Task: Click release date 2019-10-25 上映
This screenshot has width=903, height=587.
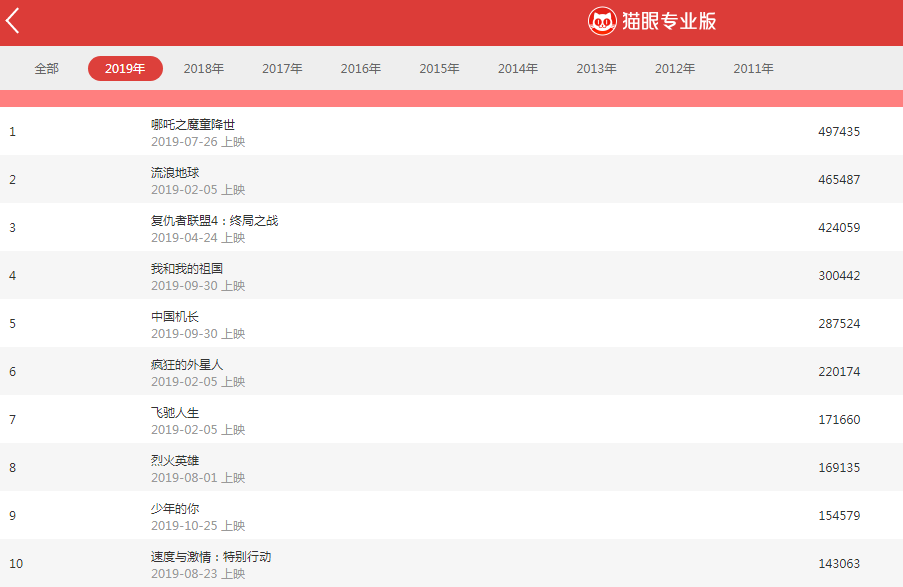Action: coord(198,525)
